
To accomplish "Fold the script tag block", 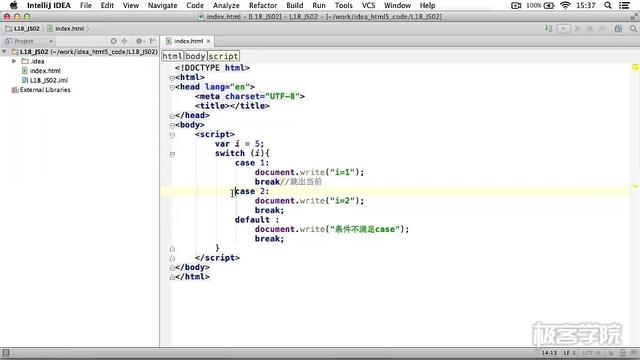I will [x=172, y=135].
